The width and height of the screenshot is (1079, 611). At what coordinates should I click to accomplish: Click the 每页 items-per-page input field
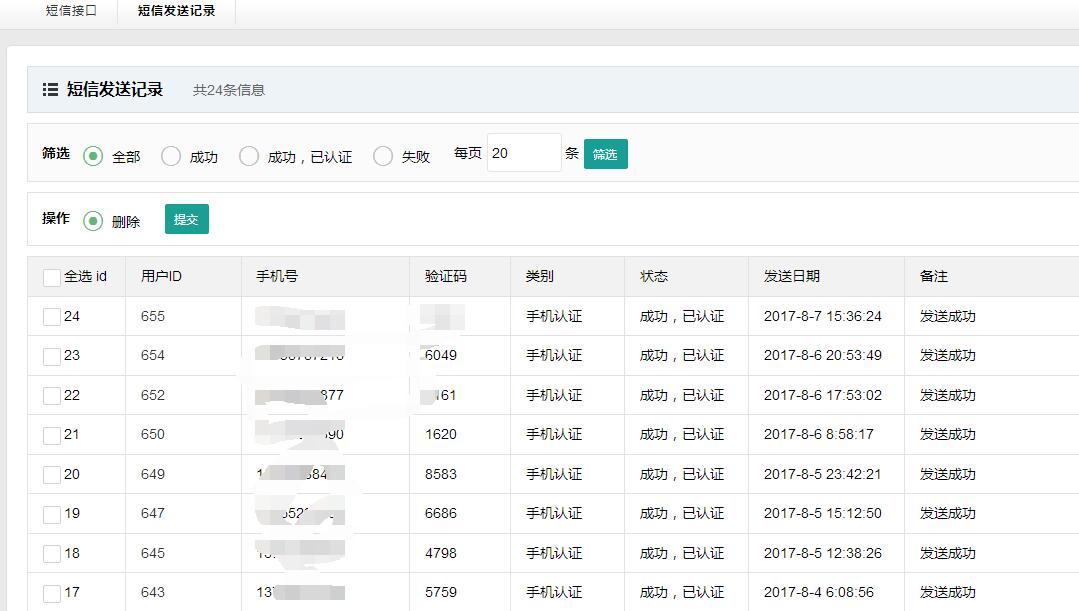(x=523, y=153)
